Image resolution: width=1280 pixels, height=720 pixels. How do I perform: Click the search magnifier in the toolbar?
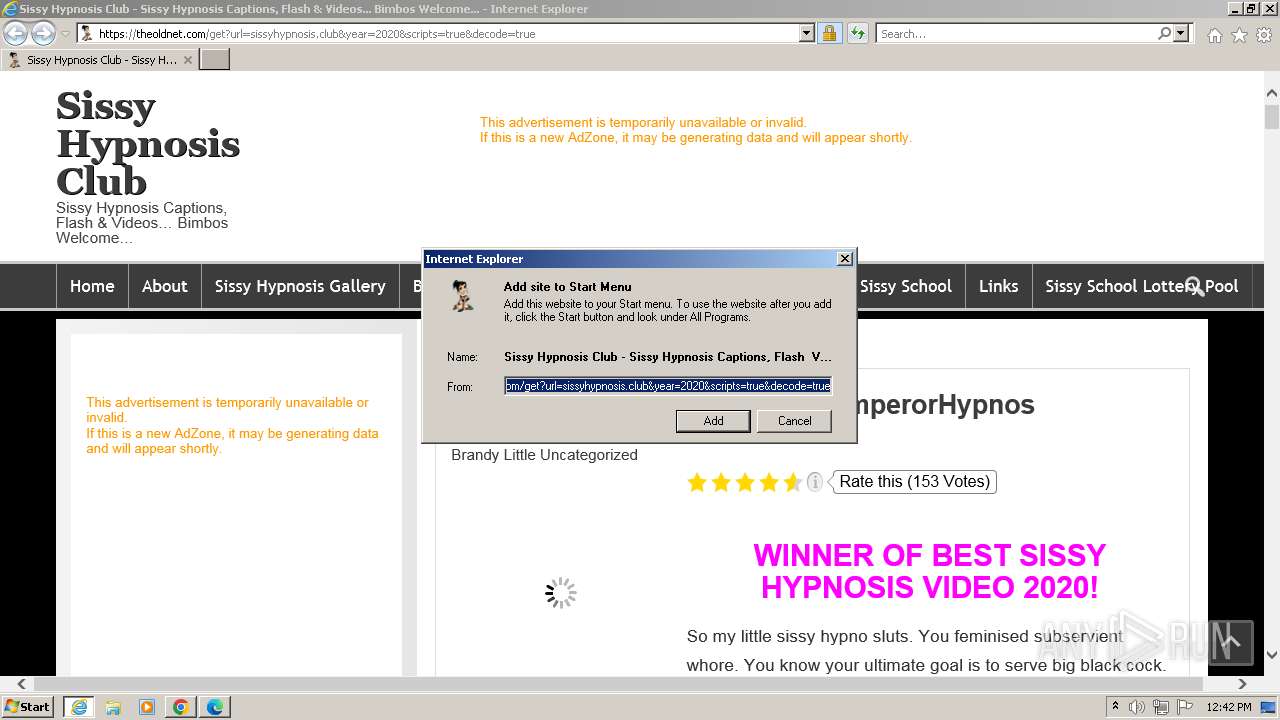1164,33
